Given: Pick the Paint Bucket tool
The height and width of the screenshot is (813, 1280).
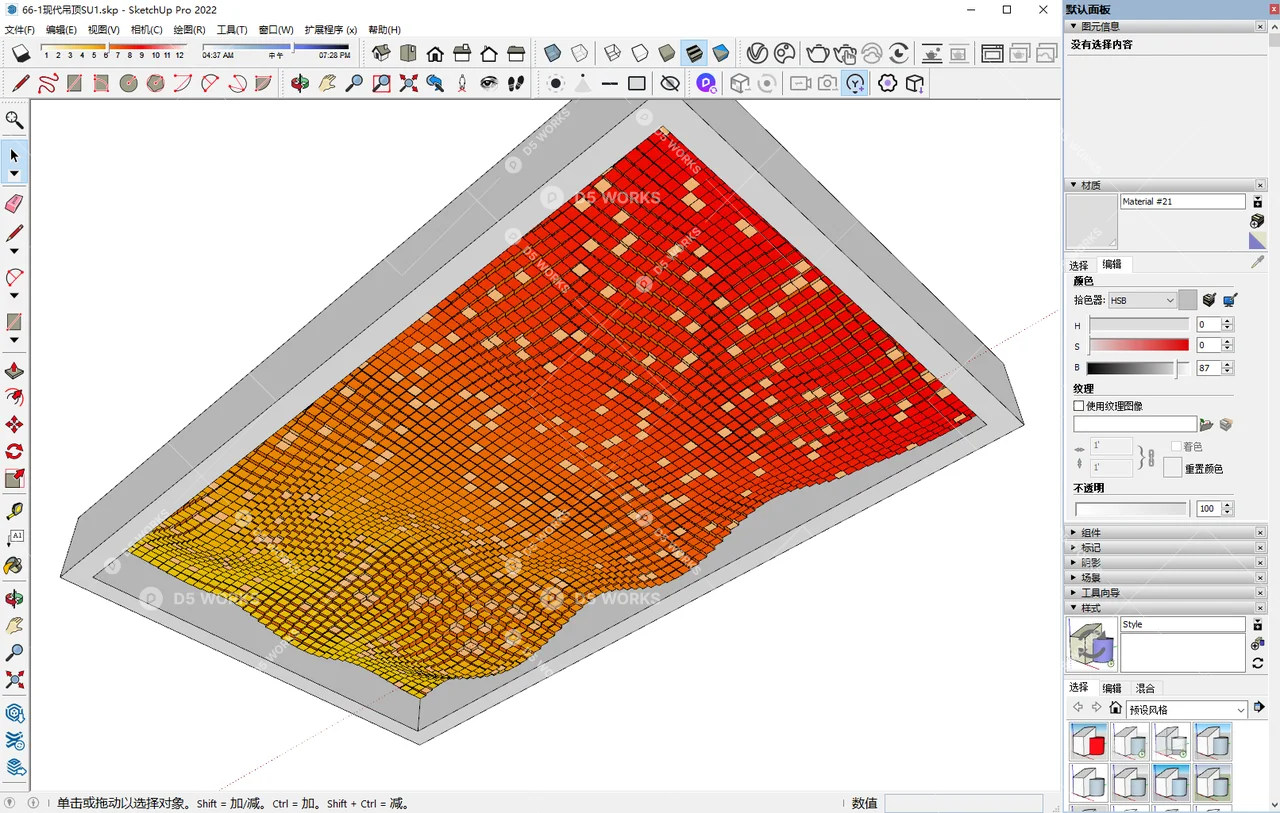Looking at the screenshot, I should point(14,566).
